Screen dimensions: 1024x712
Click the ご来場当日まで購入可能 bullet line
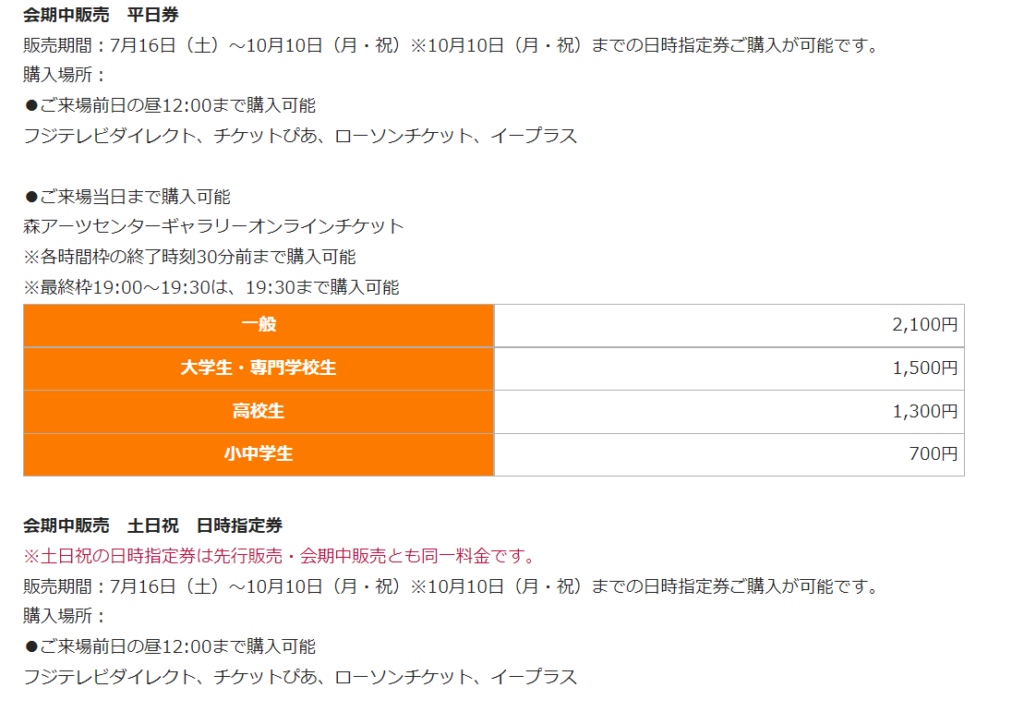[127, 197]
